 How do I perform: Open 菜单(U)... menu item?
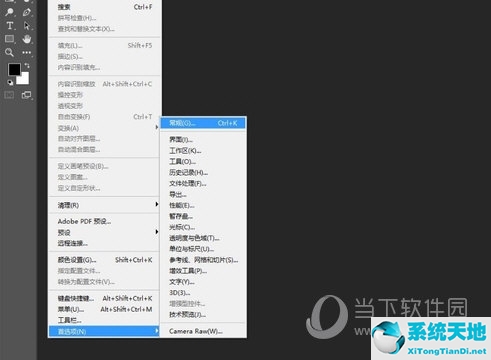(x=105, y=309)
